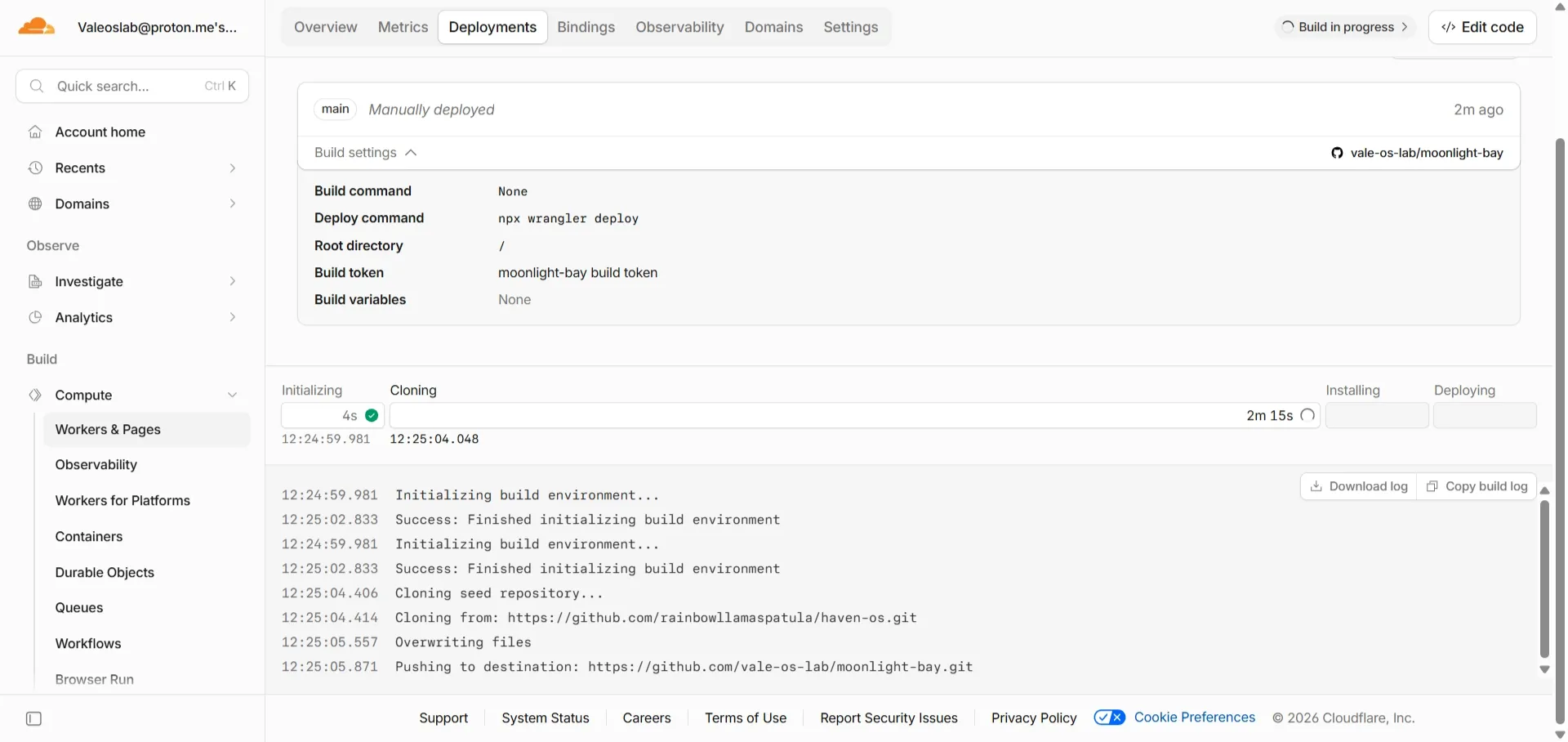
Task: Click the Cloudflare cloud logo
Action: [x=36, y=27]
